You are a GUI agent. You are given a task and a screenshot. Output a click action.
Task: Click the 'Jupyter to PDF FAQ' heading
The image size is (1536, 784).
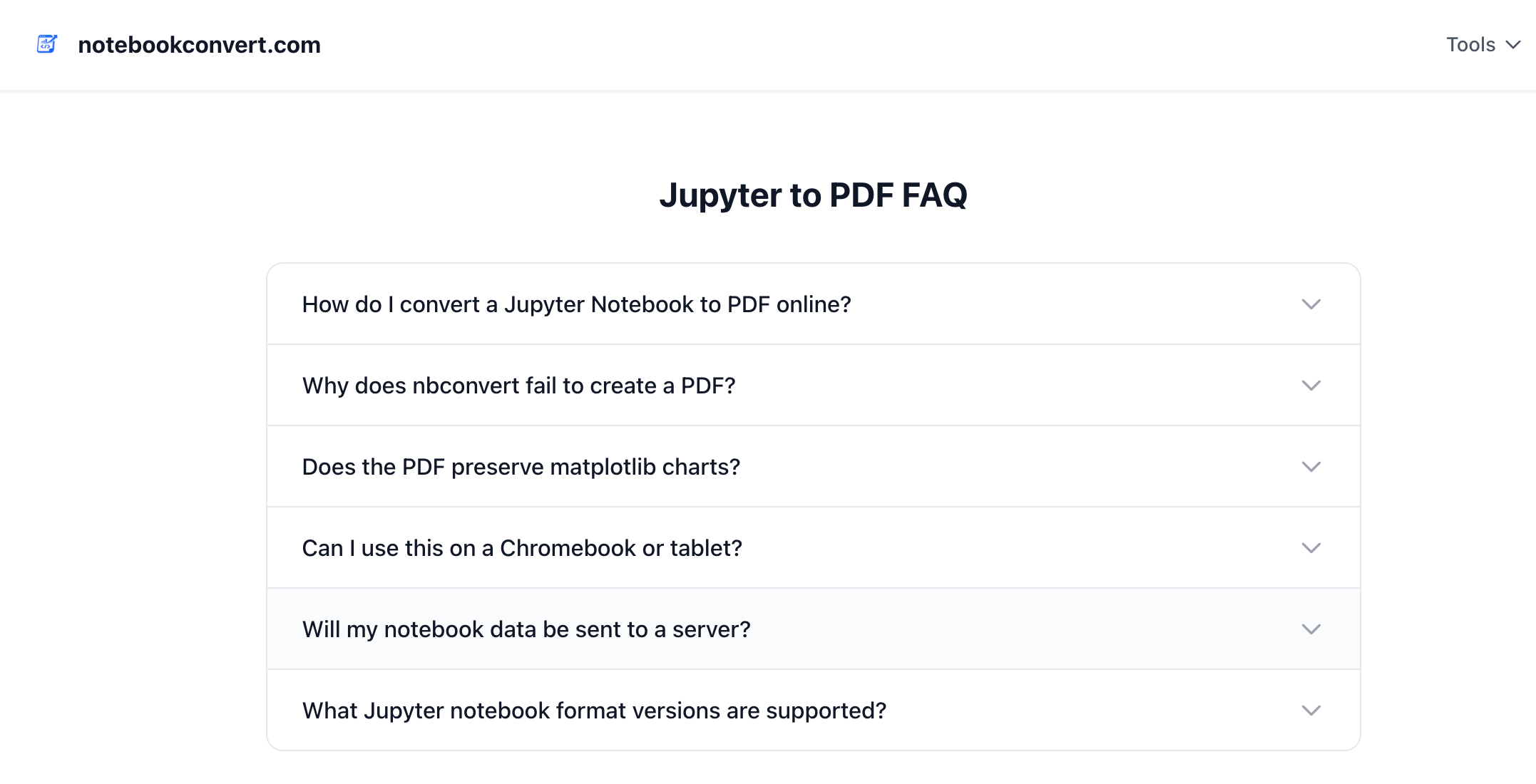(813, 195)
